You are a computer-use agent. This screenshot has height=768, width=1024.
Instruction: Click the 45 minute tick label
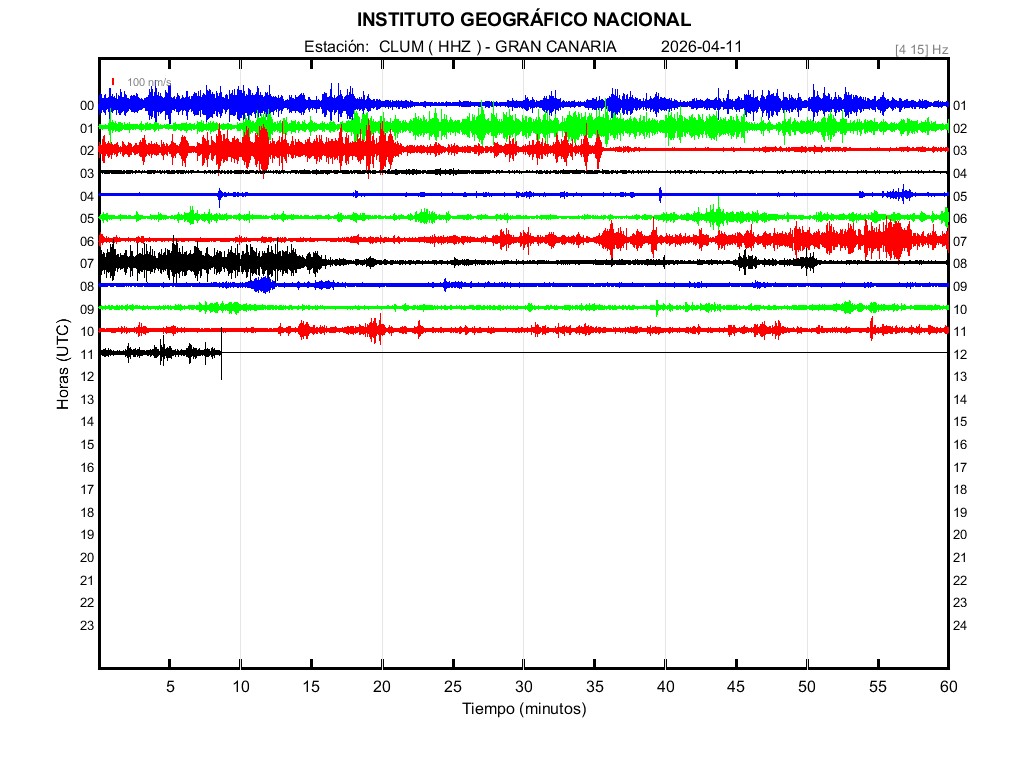(x=736, y=686)
